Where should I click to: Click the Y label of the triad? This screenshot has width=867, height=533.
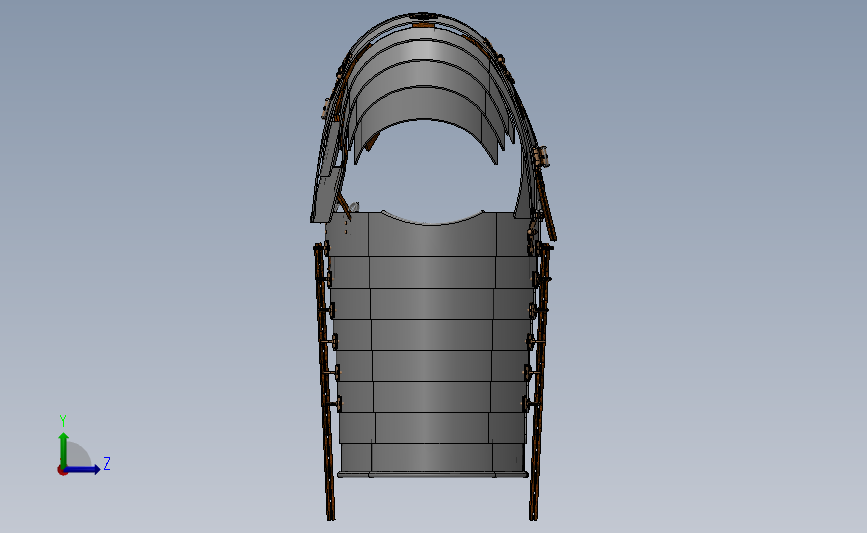[x=63, y=421]
